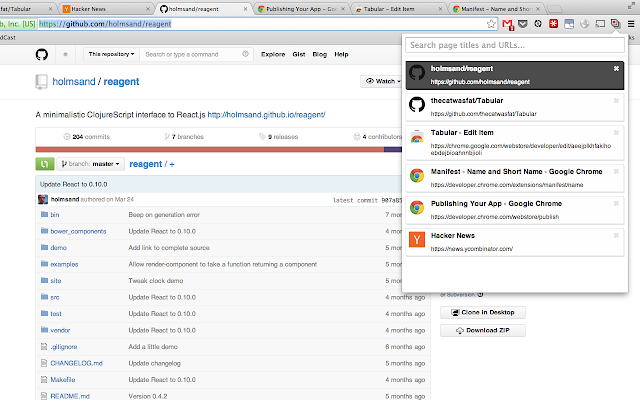Close thecatwasfat/Tabular entry in tab list
The height and width of the screenshot is (400, 640).
[616, 100]
